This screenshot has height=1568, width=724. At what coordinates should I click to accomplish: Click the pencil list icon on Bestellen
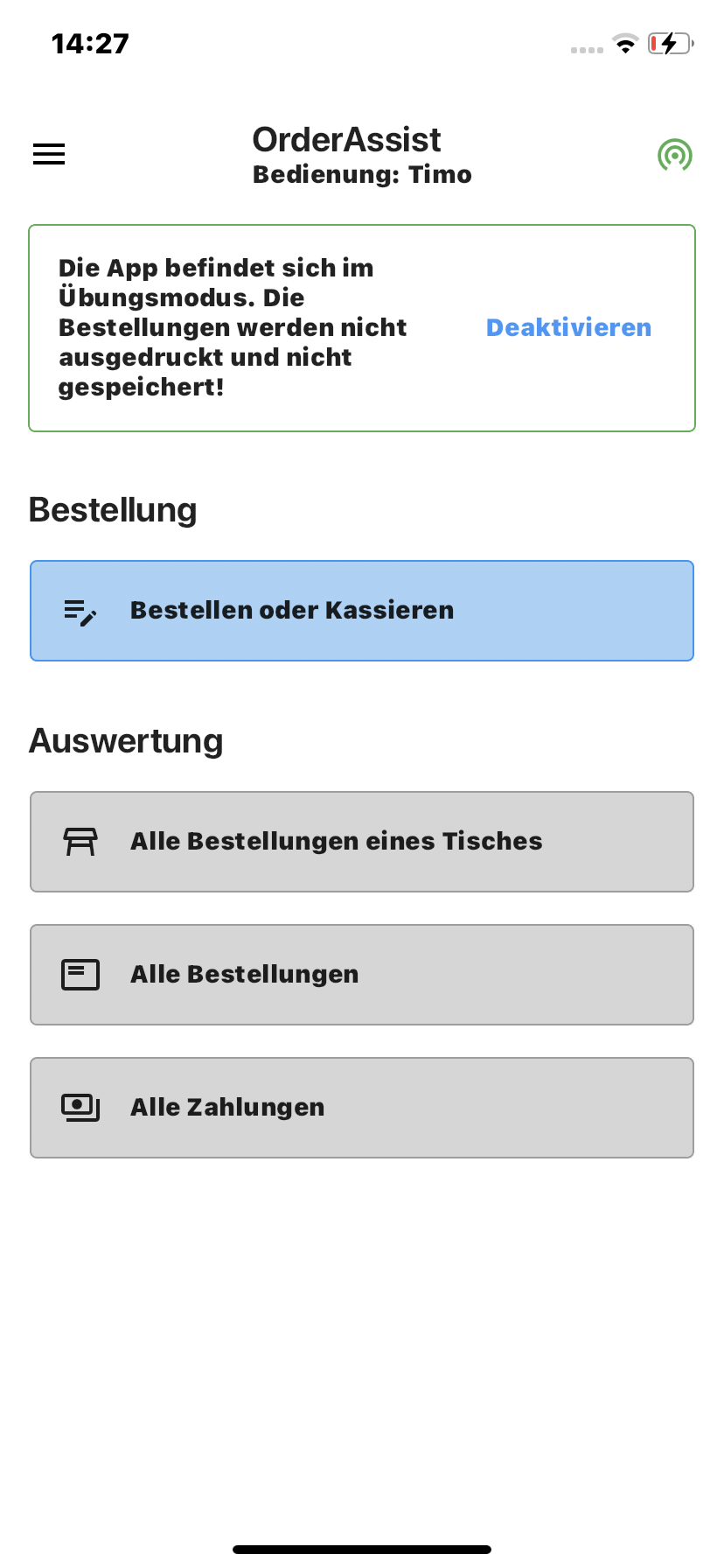[x=80, y=612]
